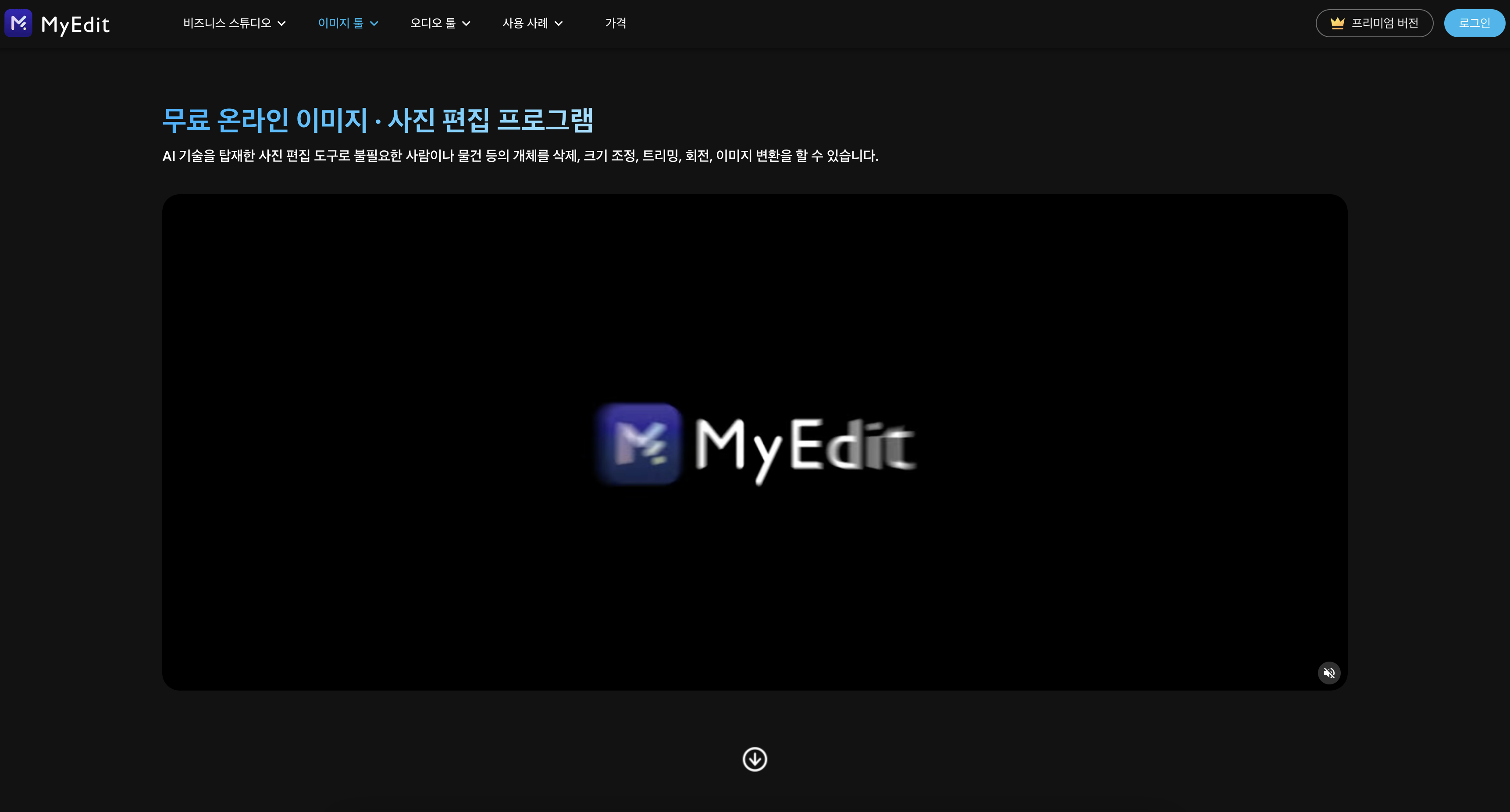Click the scroll-down arrow circle icon
This screenshot has height=812, width=1510.
[x=755, y=759]
